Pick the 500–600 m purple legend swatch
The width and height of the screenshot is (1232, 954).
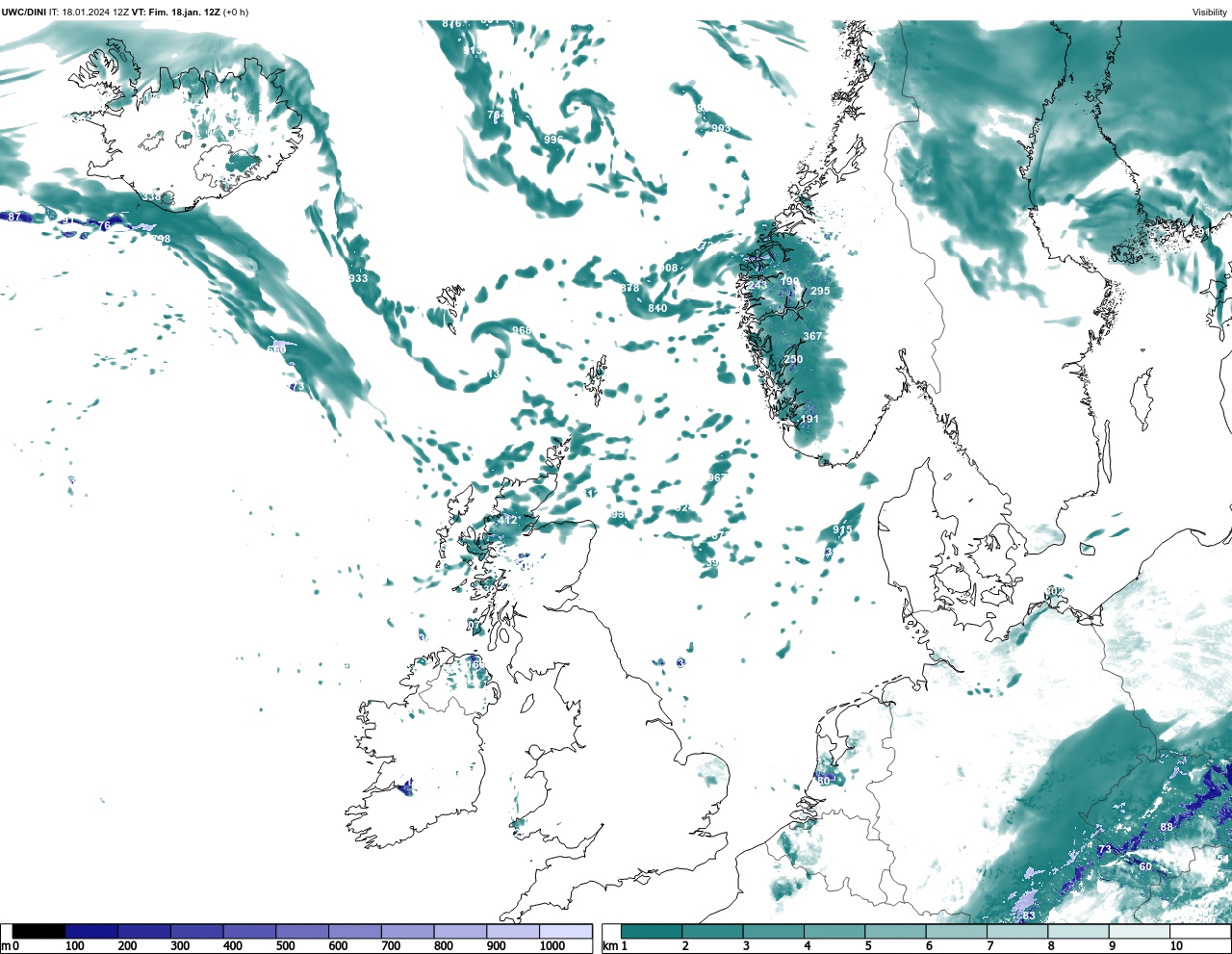tap(302, 932)
